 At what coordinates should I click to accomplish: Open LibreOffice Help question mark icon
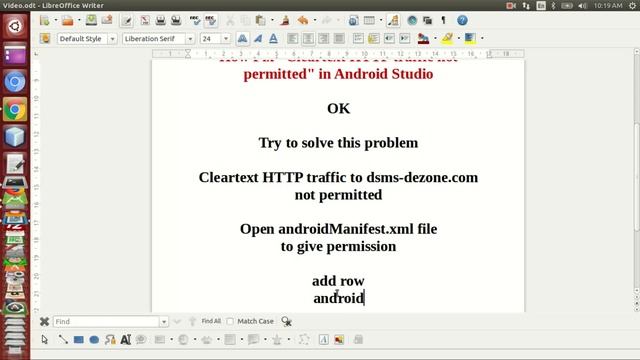tap(462, 20)
